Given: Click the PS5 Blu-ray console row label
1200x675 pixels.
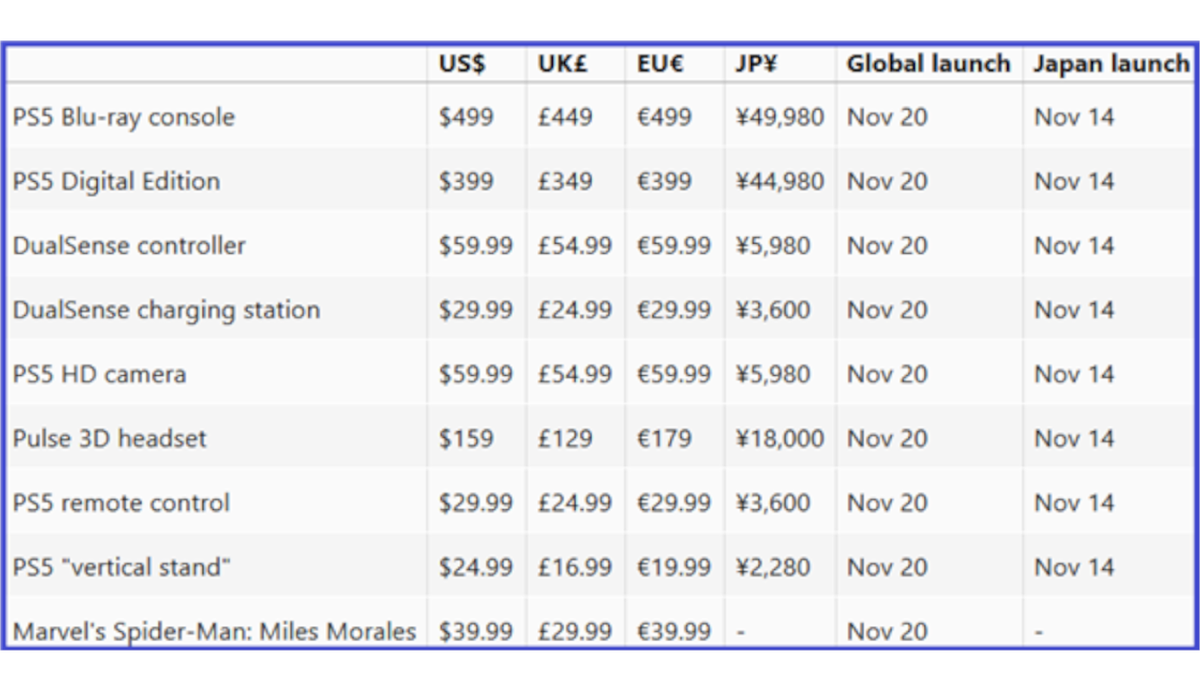Looking at the screenshot, I should [x=124, y=117].
